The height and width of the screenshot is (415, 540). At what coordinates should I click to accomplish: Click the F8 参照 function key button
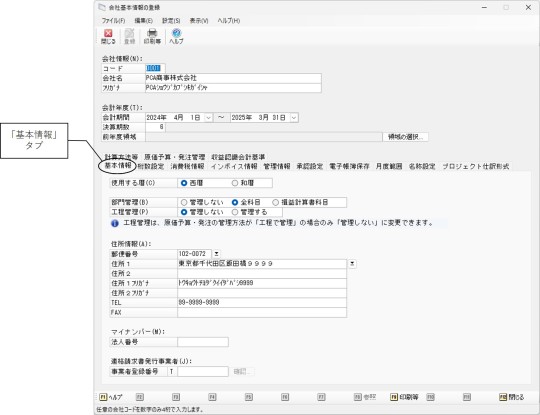[x=365, y=397]
